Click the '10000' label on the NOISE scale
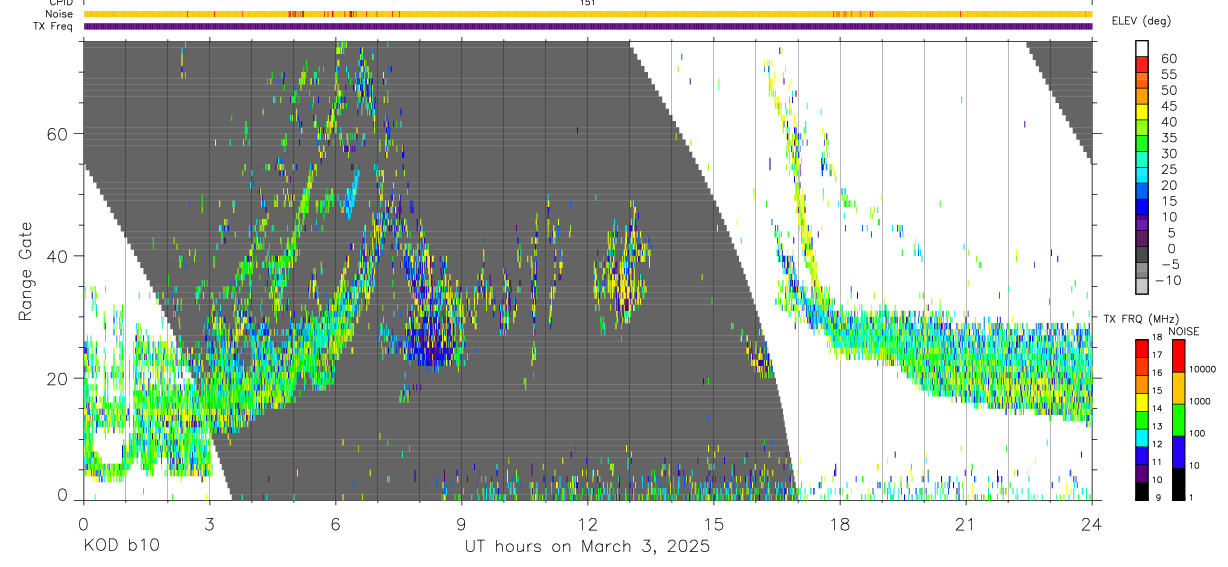Viewport: 1228px width, 567px height. [x=1204, y=370]
